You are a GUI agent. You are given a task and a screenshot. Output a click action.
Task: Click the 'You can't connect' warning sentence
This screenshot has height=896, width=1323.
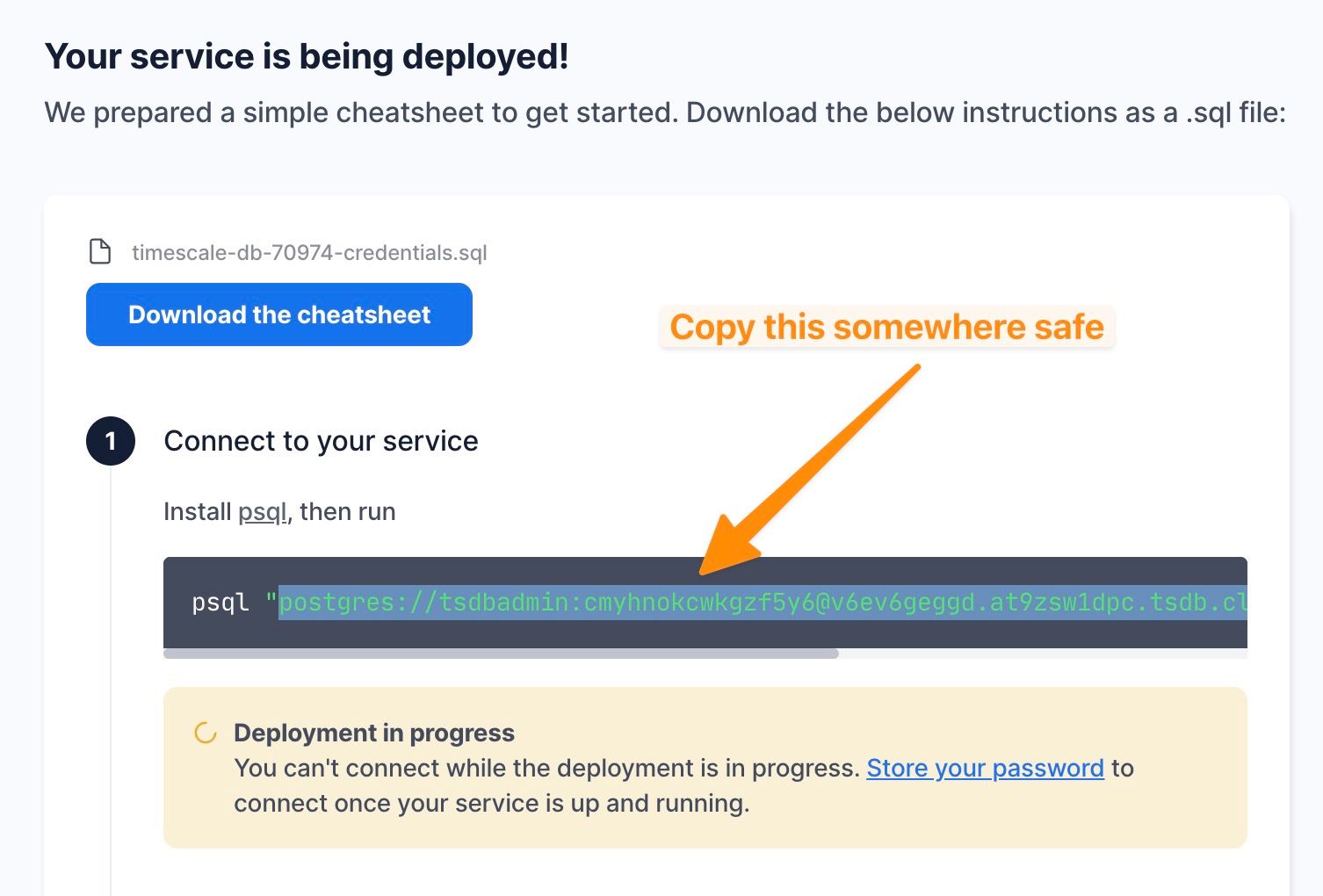point(545,769)
